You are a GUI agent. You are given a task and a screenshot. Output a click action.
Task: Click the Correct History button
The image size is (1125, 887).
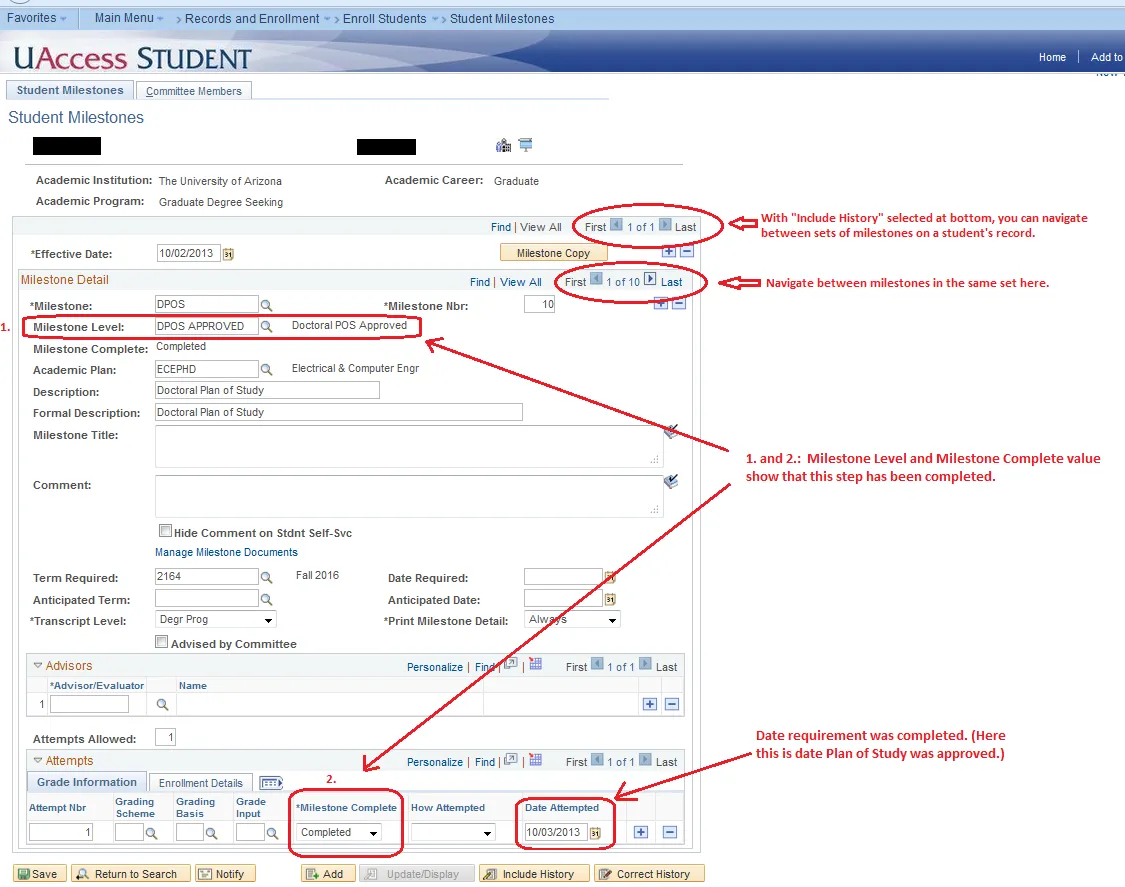(x=649, y=873)
